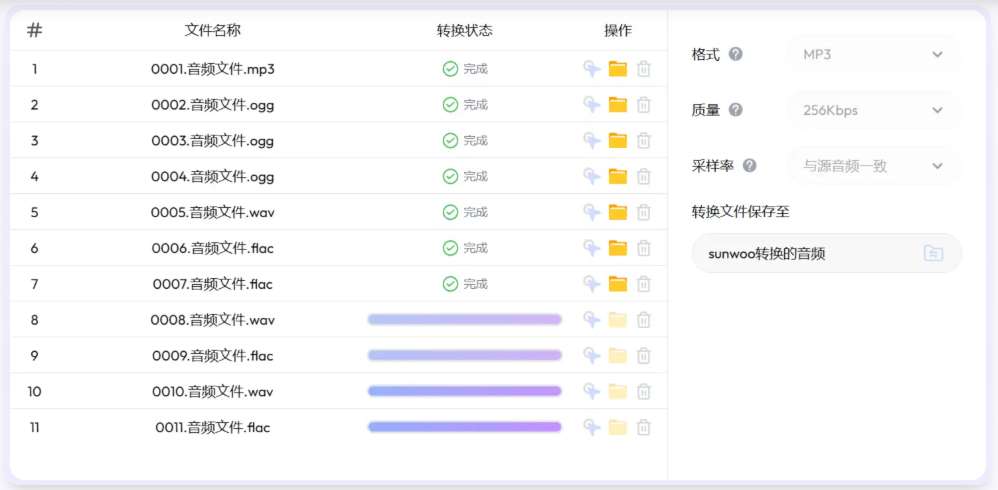
Task: Show help tooltip beside 质量
Action: [736, 110]
